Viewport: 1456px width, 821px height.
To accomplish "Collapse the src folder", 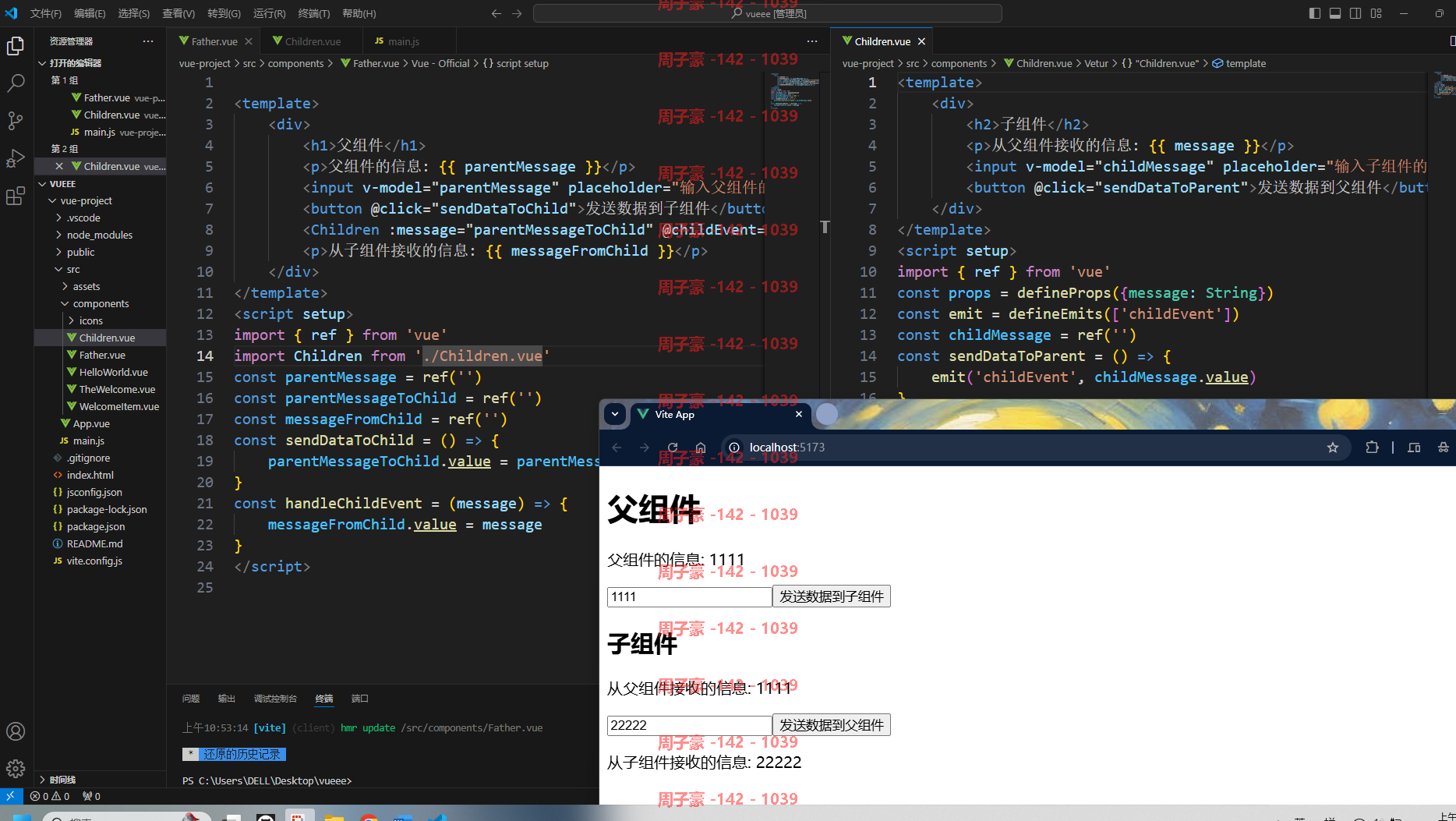I will (100, 269).
